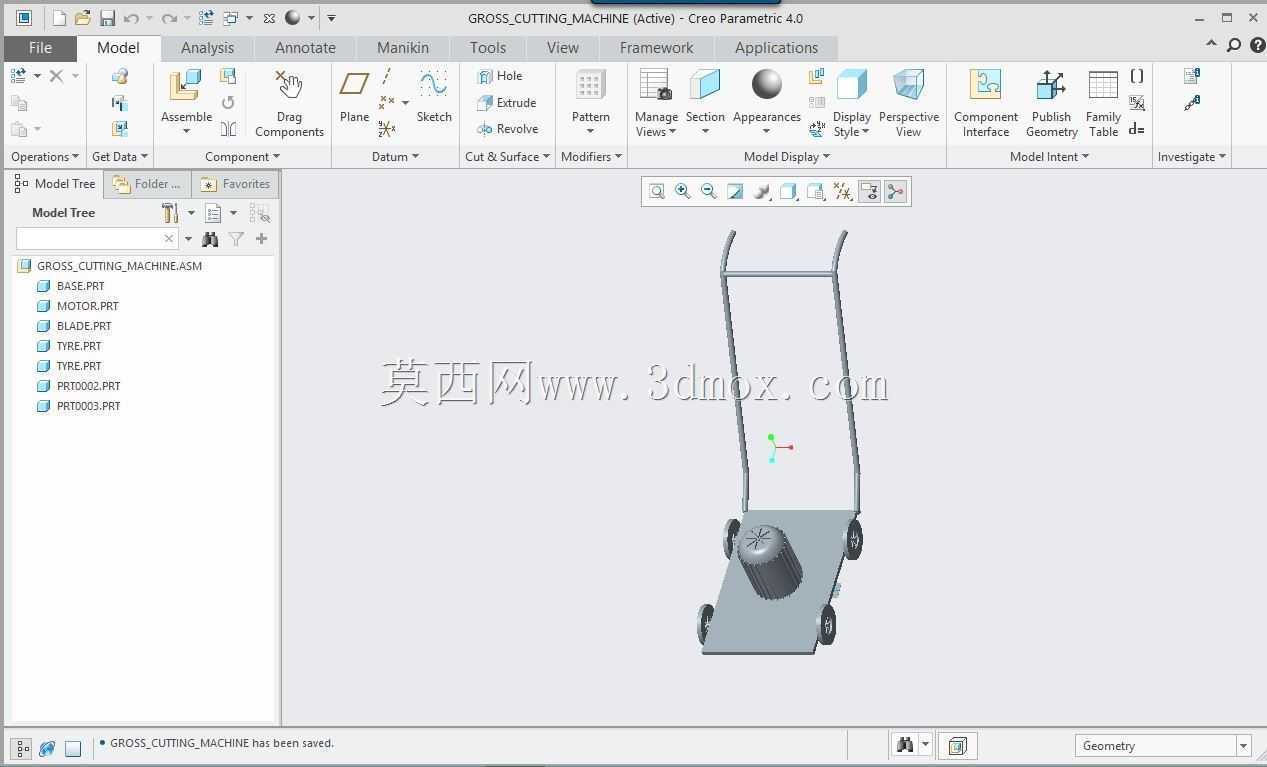This screenshot has width=1267, height=767.
Task: Click Publish Geometry
Action: [x=1051, y=103]
